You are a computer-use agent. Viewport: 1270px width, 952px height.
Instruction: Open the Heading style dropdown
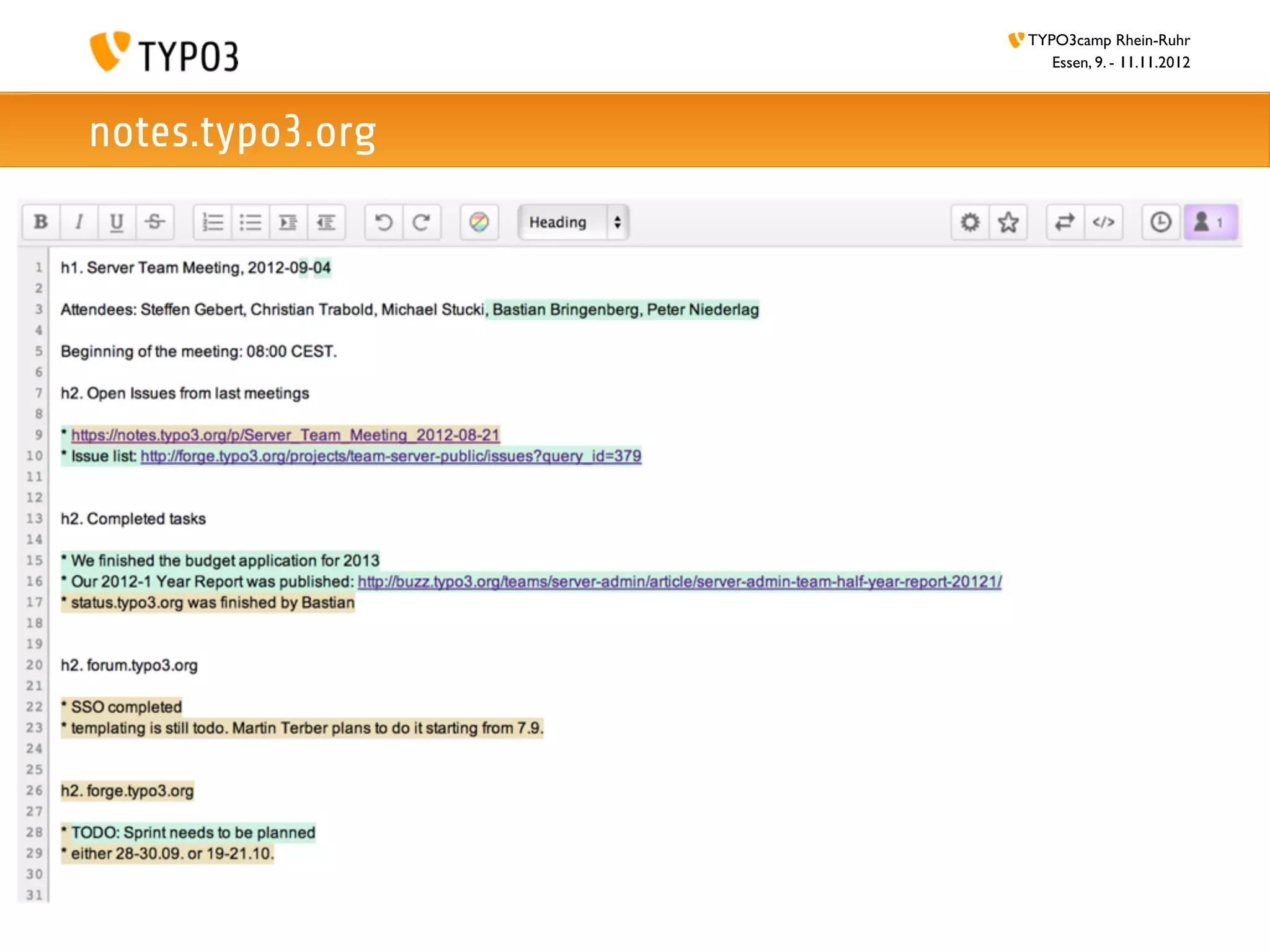point(573,222)
